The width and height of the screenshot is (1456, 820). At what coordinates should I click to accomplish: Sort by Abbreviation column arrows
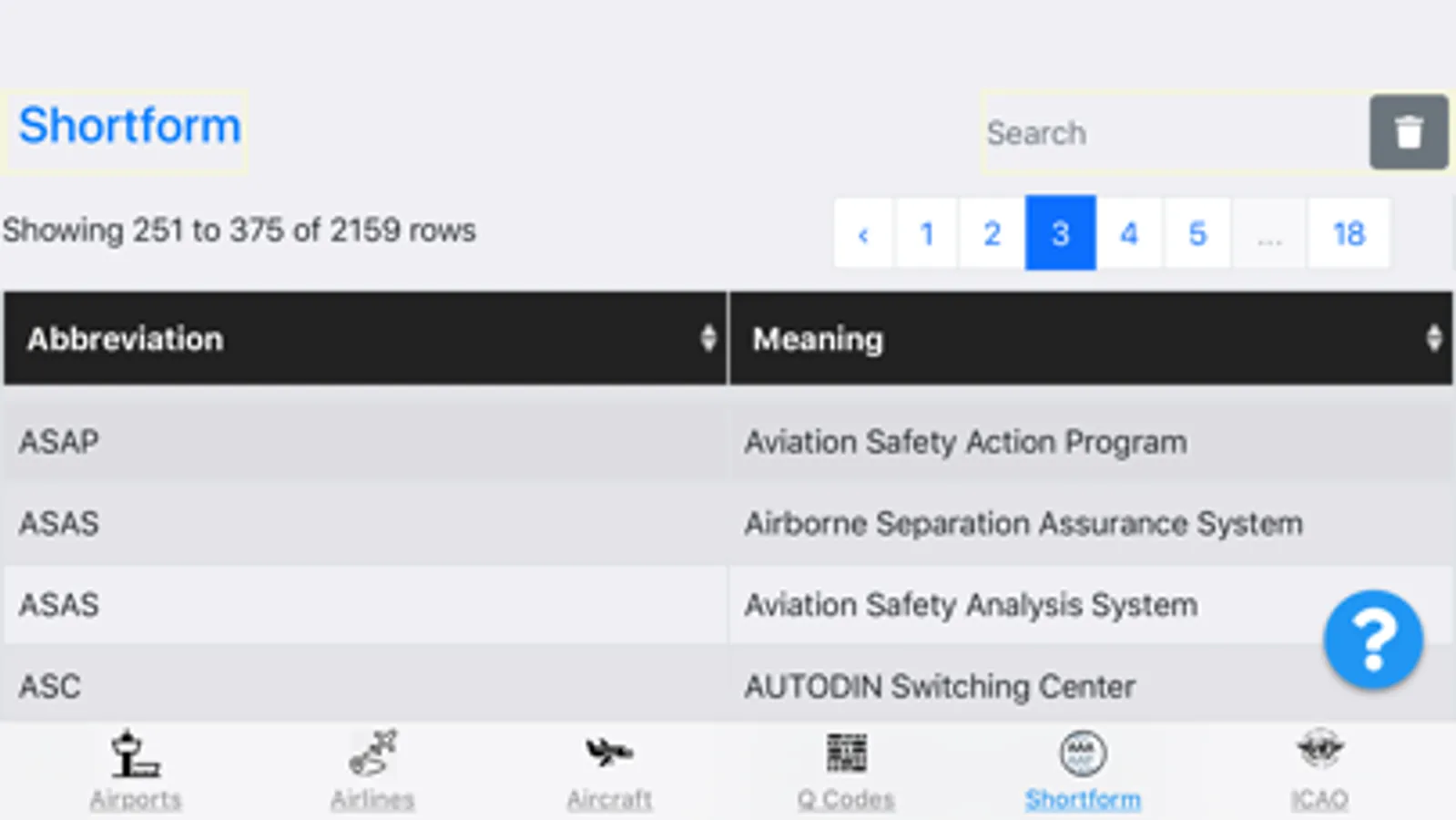click(x=708, y=339)
